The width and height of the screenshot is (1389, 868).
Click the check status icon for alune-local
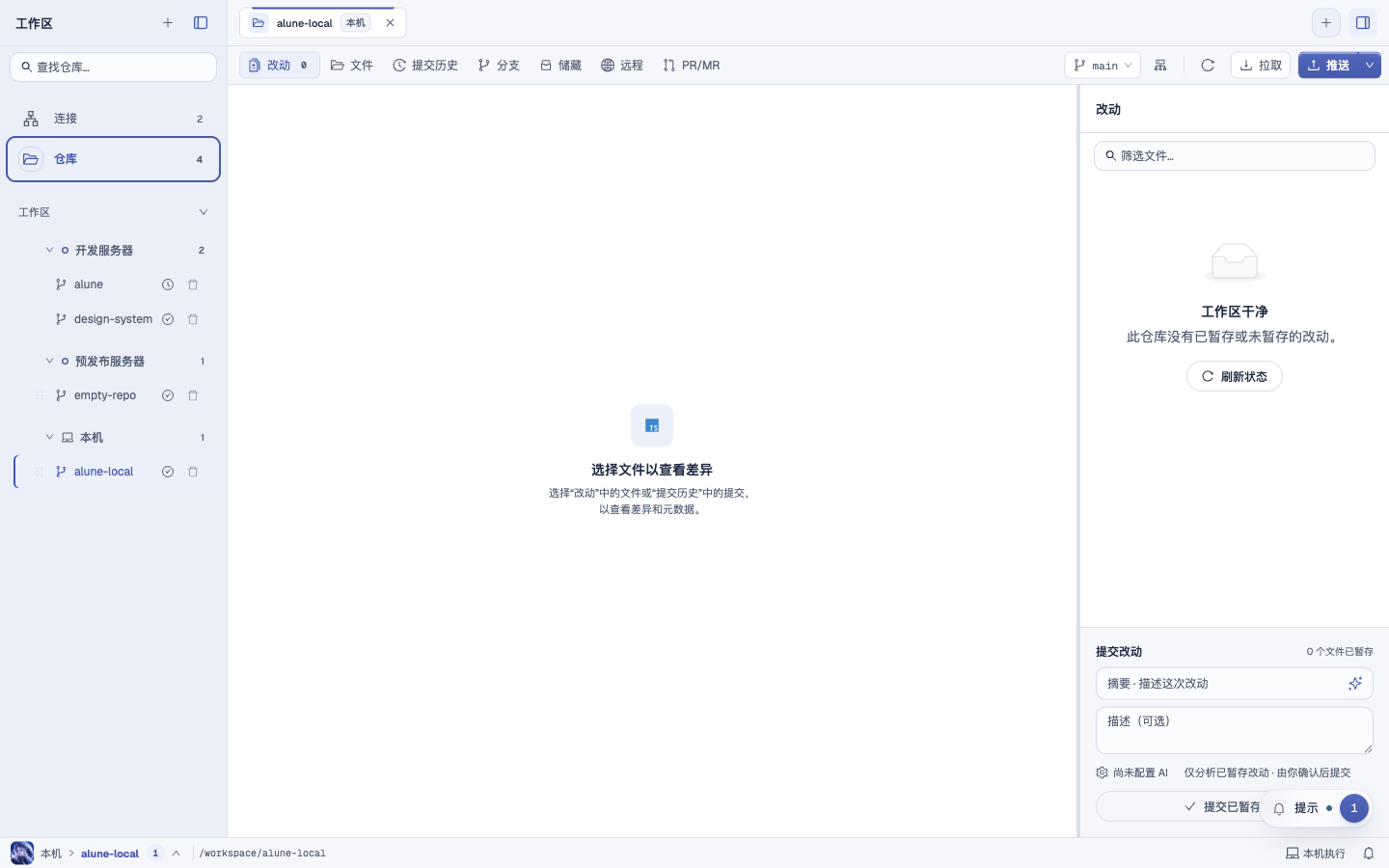168,472
